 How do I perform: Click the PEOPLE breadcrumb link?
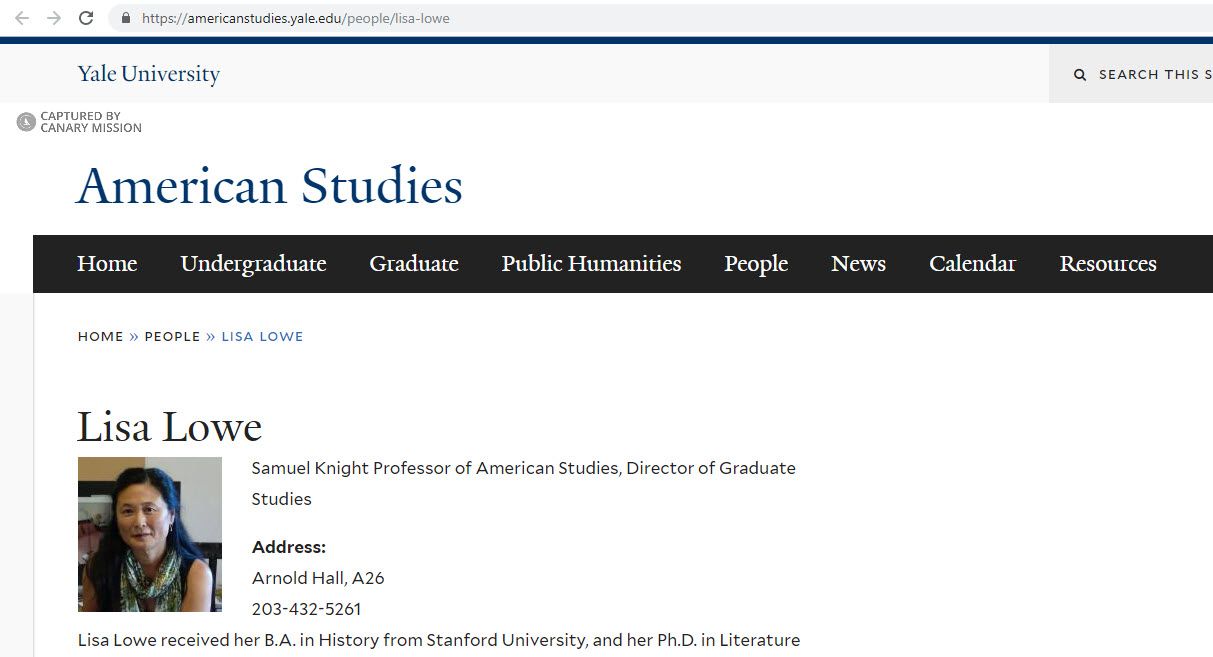[172, 337]
